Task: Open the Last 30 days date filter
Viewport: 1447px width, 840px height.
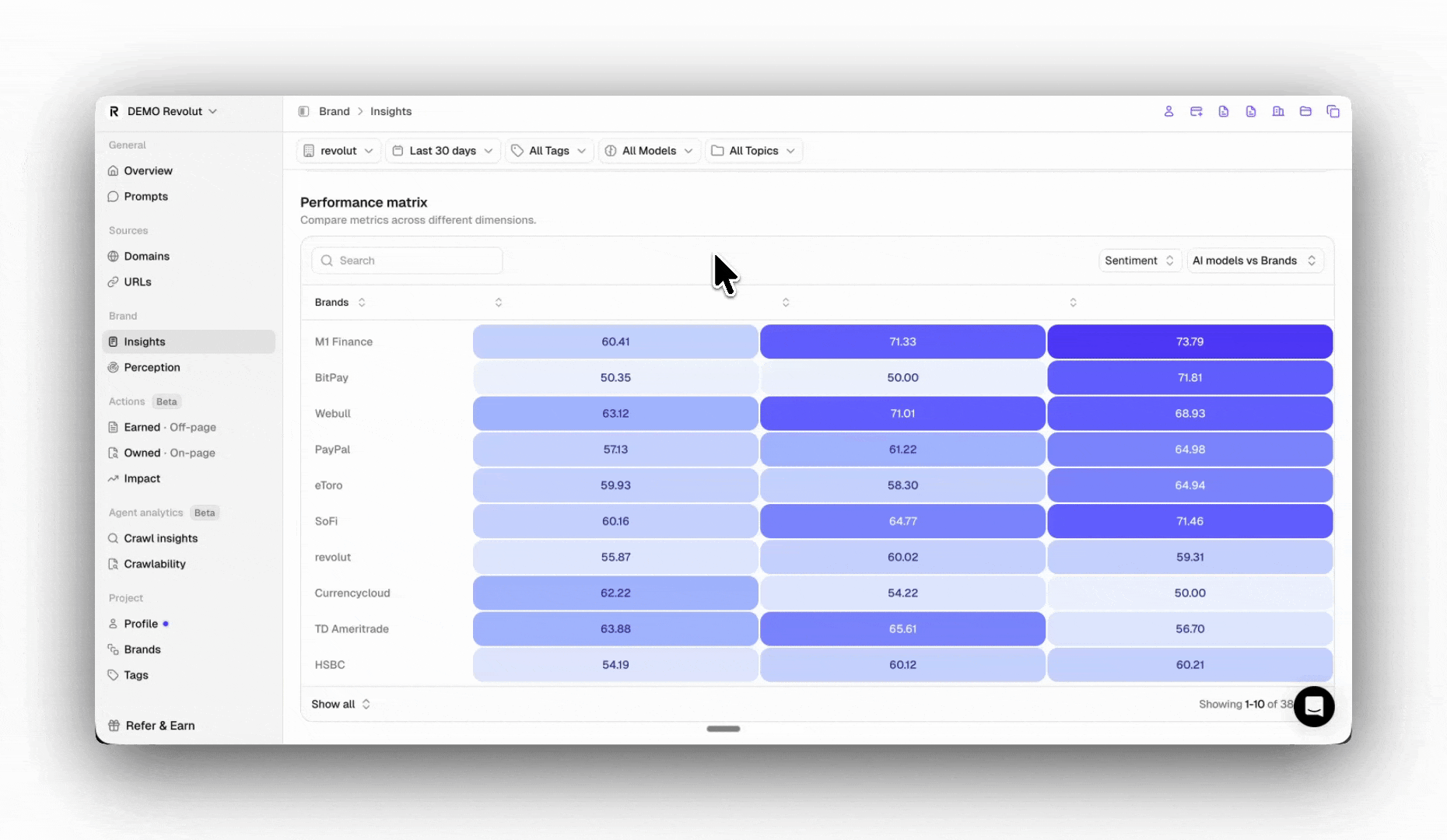Action: pos(443,151)
